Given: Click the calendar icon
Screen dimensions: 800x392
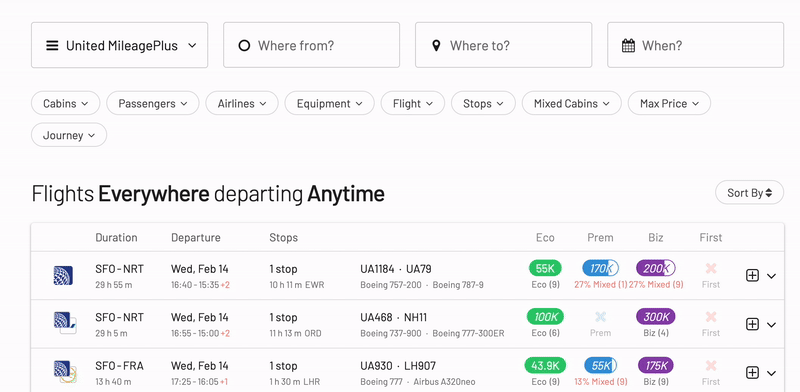Looking at the screenshot, I should (x=629, y=45).
